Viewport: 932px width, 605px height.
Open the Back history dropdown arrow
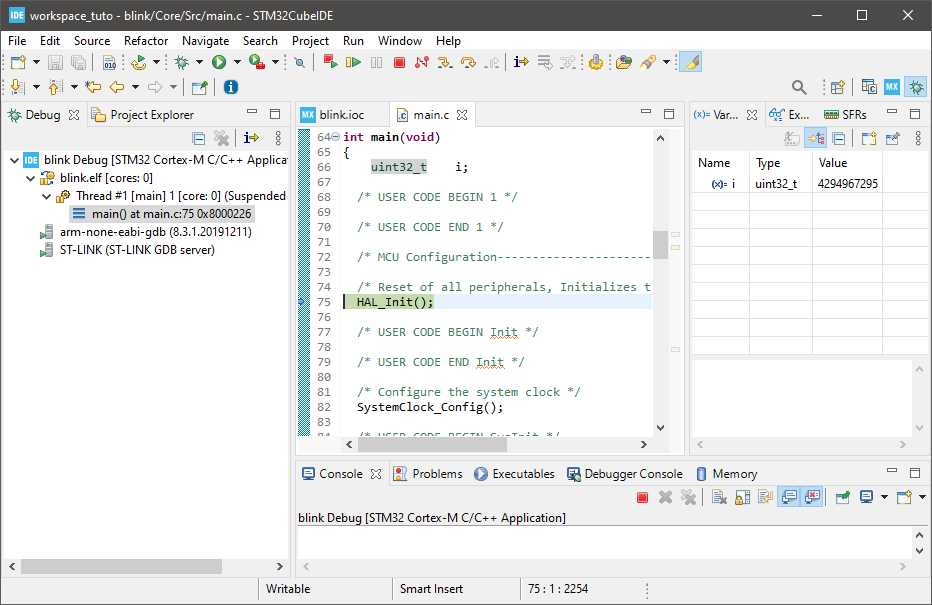pyautogui.click(x=136, y=87)
